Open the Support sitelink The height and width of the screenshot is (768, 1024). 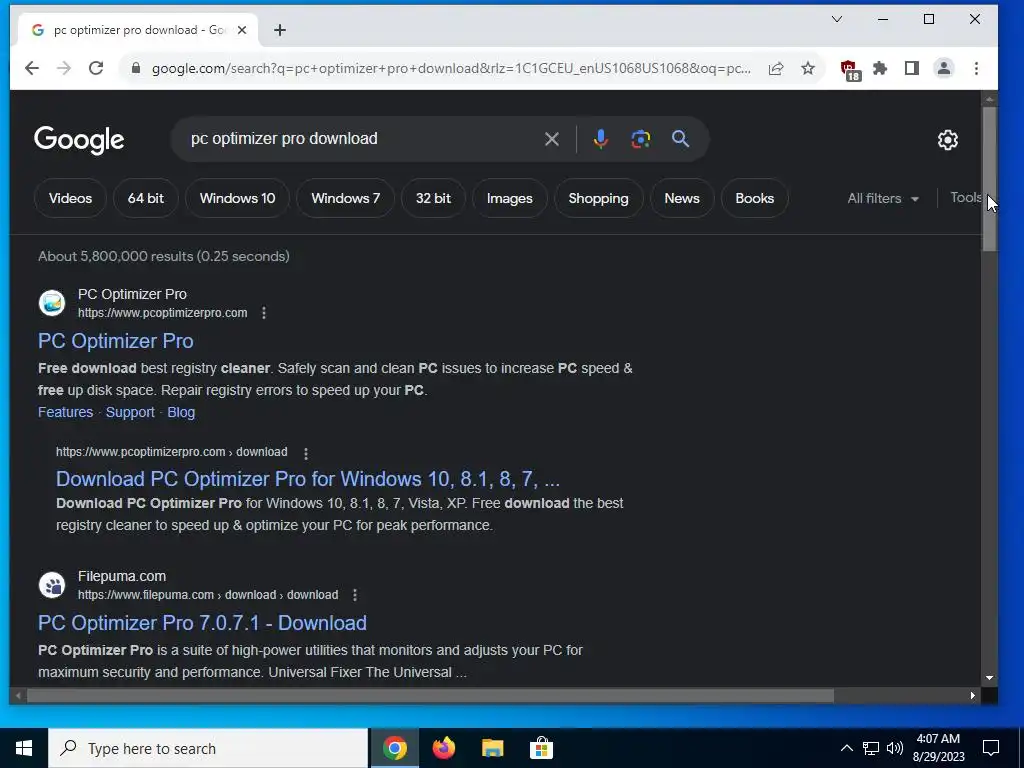click(x=130, y=412)
